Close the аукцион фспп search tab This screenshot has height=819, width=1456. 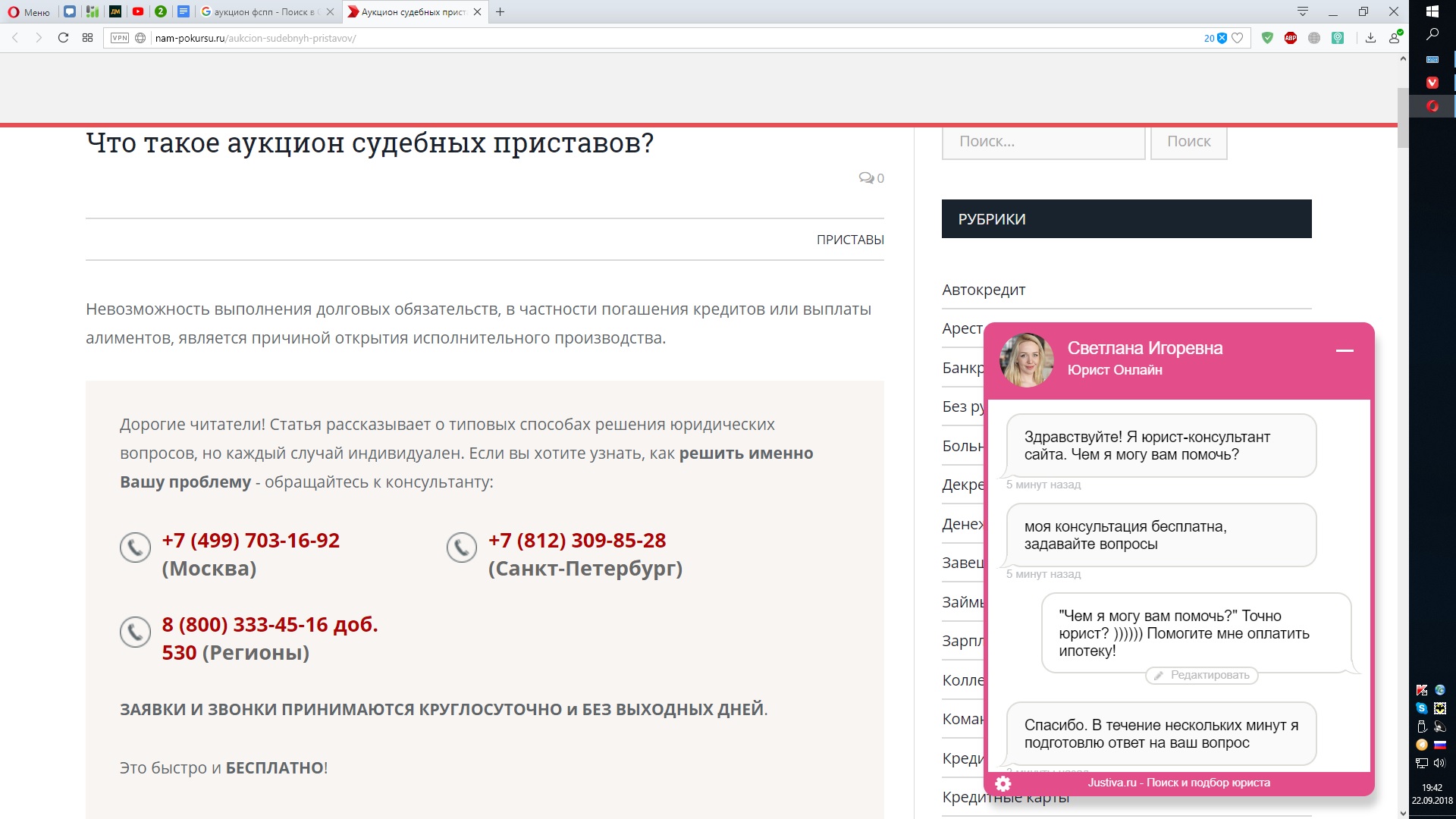pyautogui.click(x=330, y=11)
